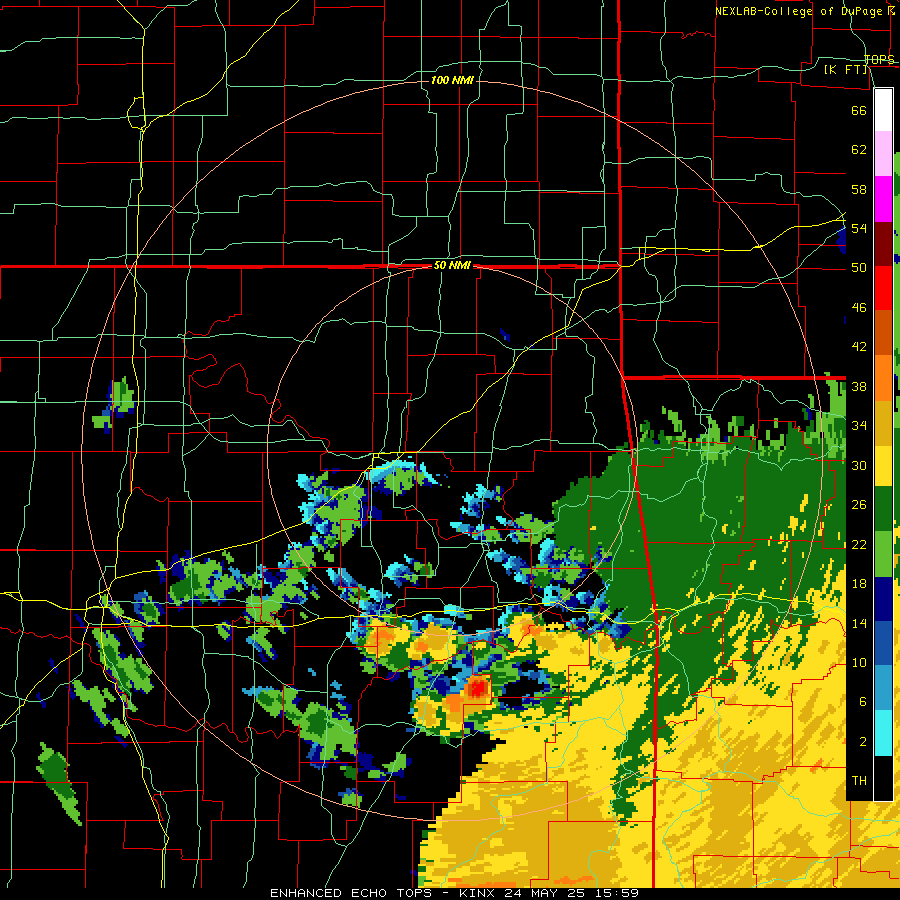Click the dark orange legend swatch
The height and width of the screenshot is (900, 900).
[x=883, y=333]
